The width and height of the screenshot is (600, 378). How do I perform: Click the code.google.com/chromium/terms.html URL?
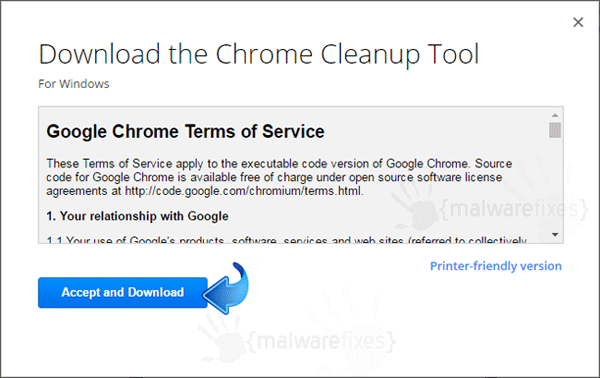coord(243,191)
